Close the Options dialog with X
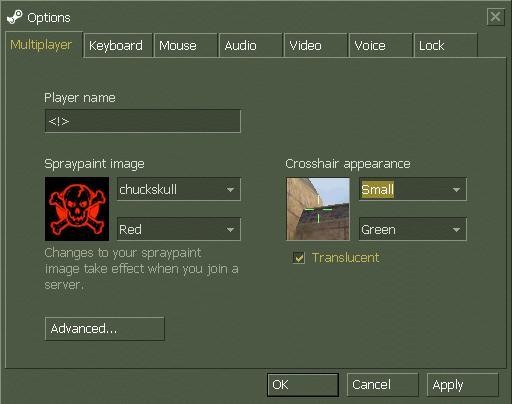 495,17
